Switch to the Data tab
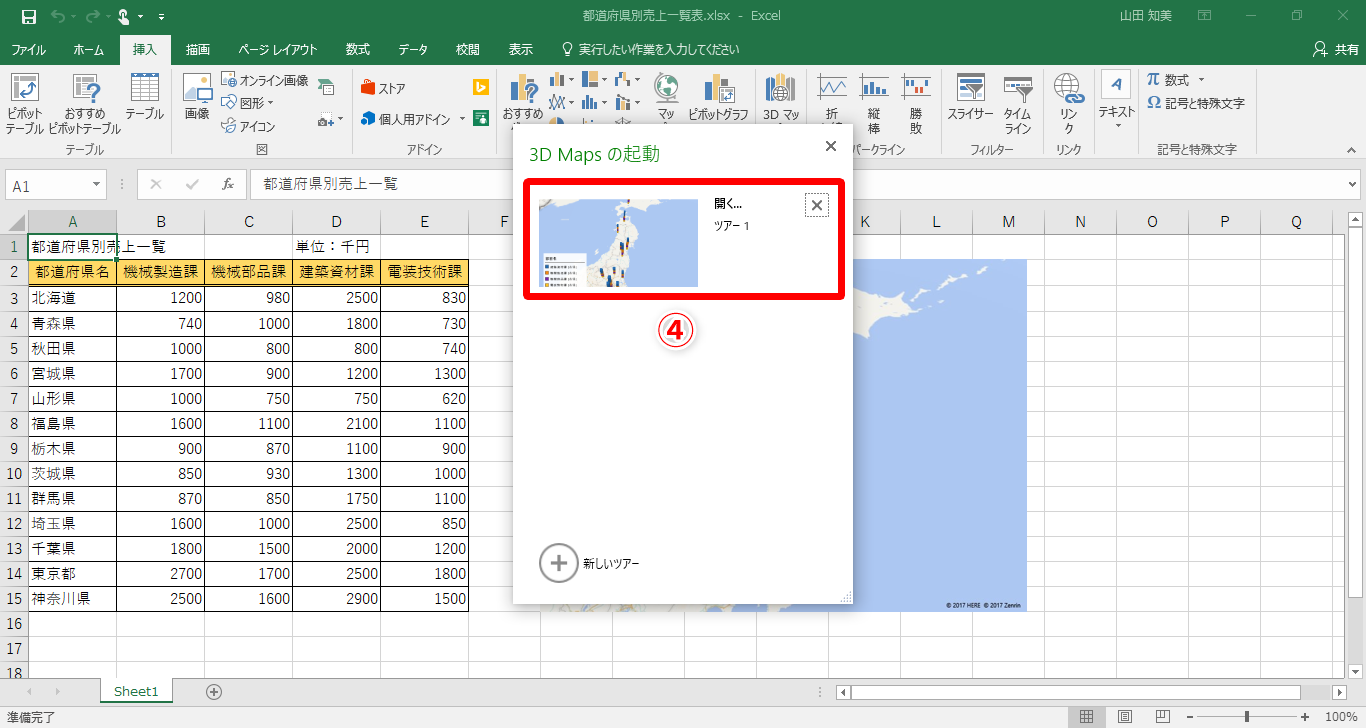This screenshot has height=728, width=1366. [x=412, y=49]
